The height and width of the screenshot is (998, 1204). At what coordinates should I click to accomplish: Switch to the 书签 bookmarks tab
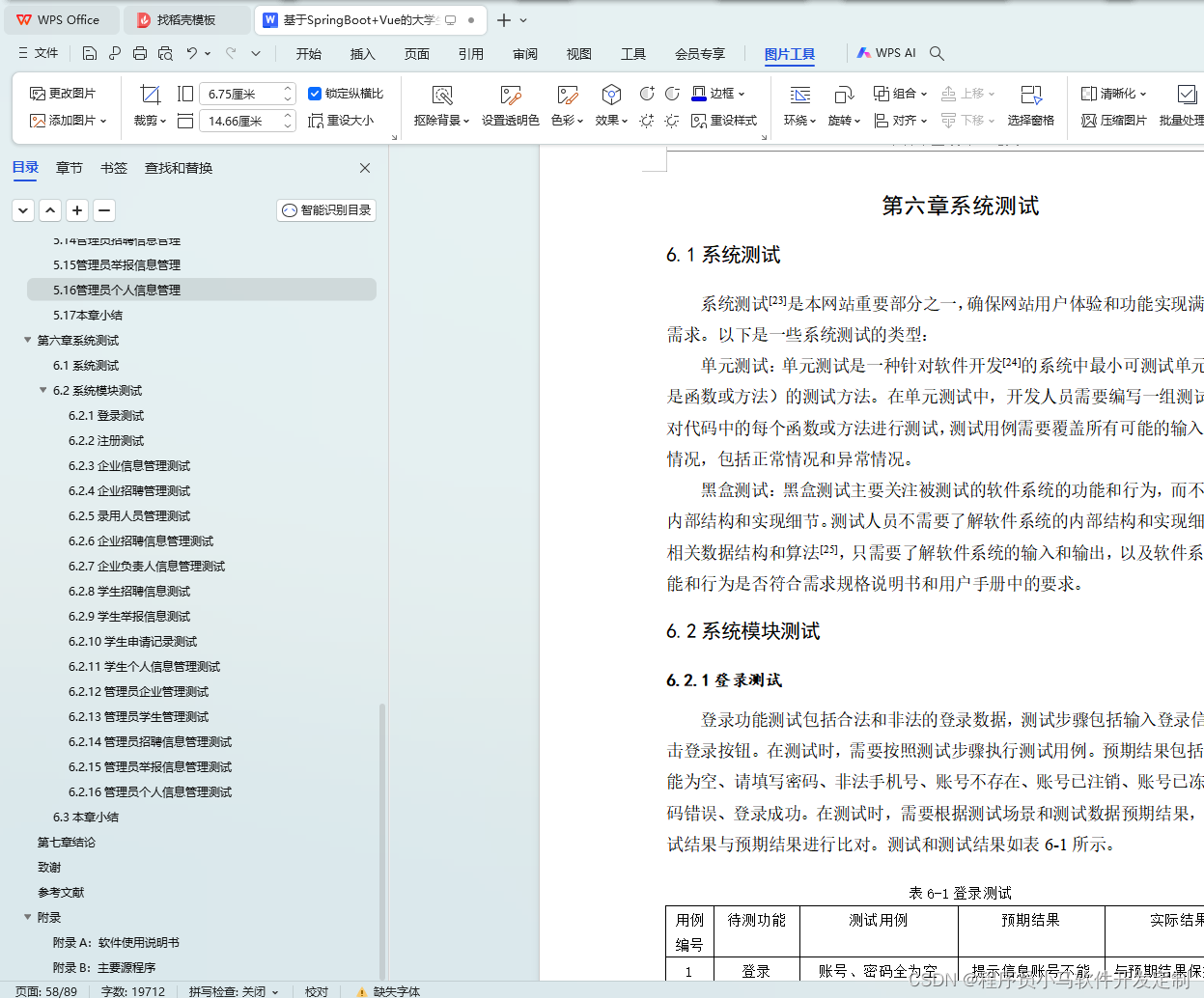(x=113, y=167)
